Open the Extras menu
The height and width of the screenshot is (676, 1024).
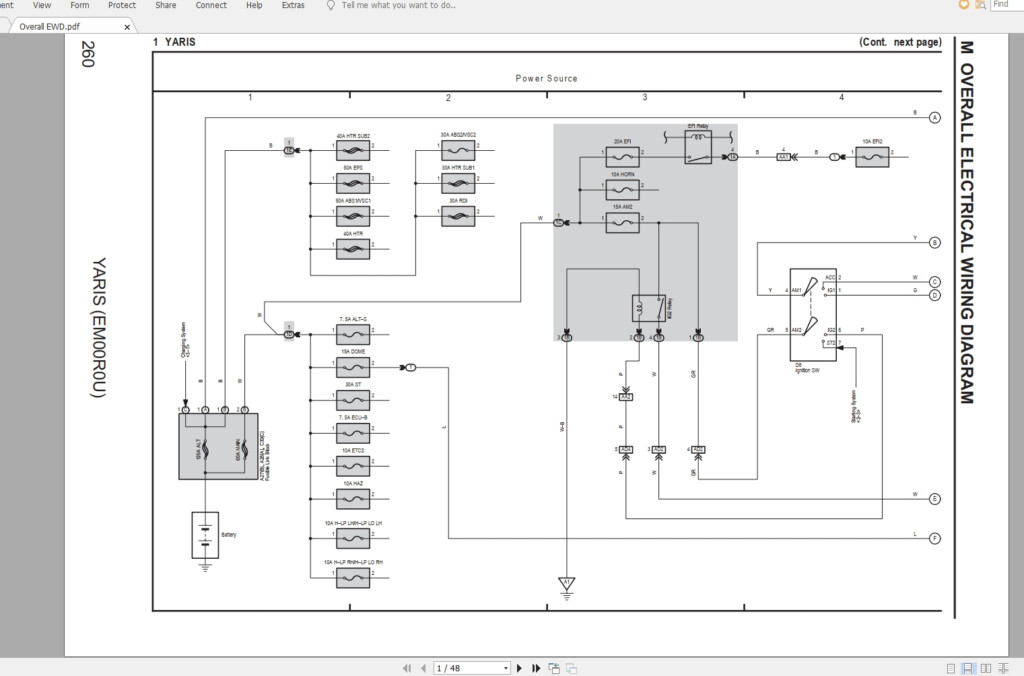[293, 5]
